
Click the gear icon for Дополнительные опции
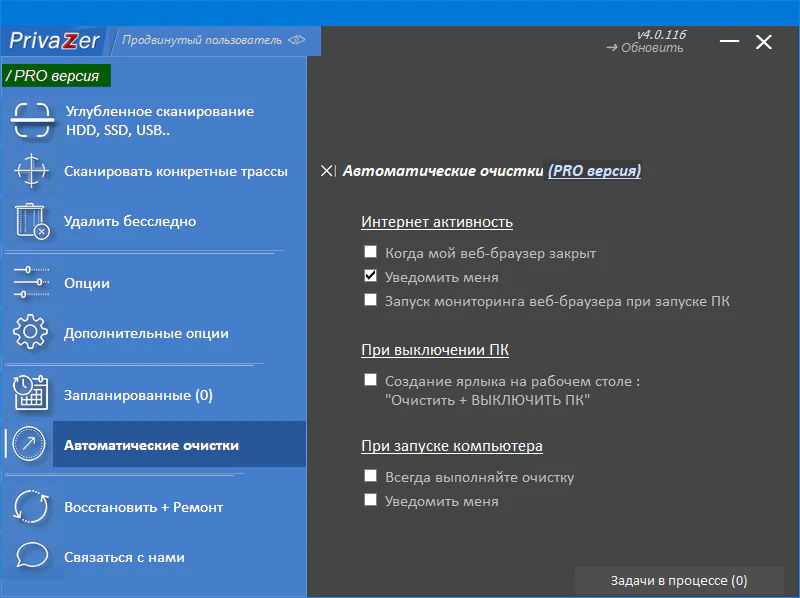pyautogui.click(x=31, y=333)
